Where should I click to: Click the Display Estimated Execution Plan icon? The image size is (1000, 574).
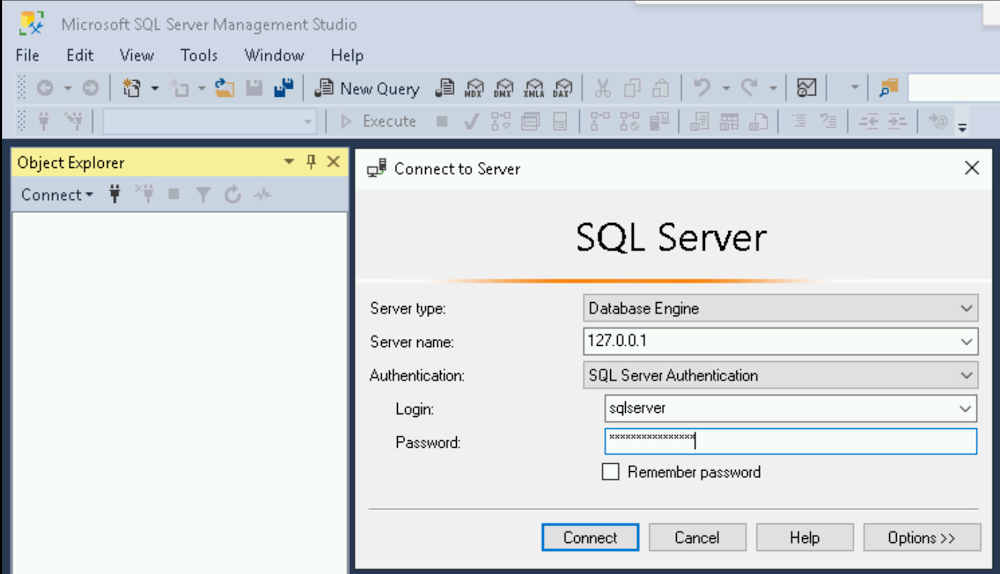pyautogui.click(x=501, y=121)
